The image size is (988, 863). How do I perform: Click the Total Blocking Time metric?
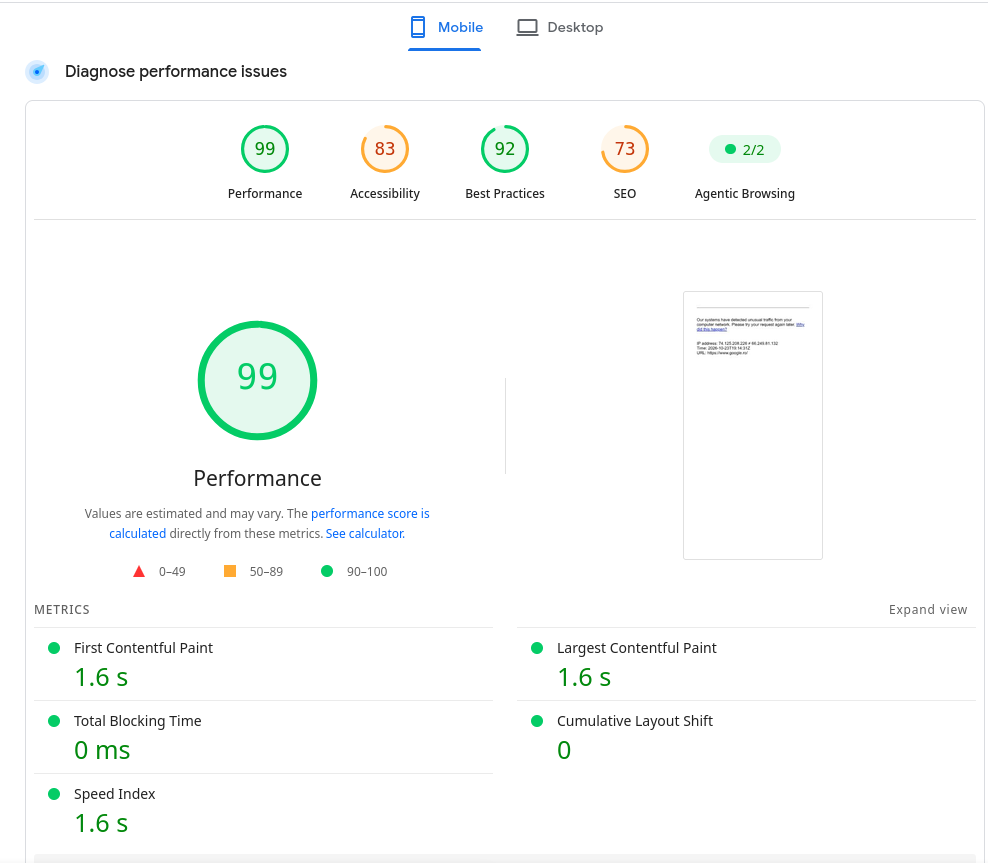click(263, 737)
